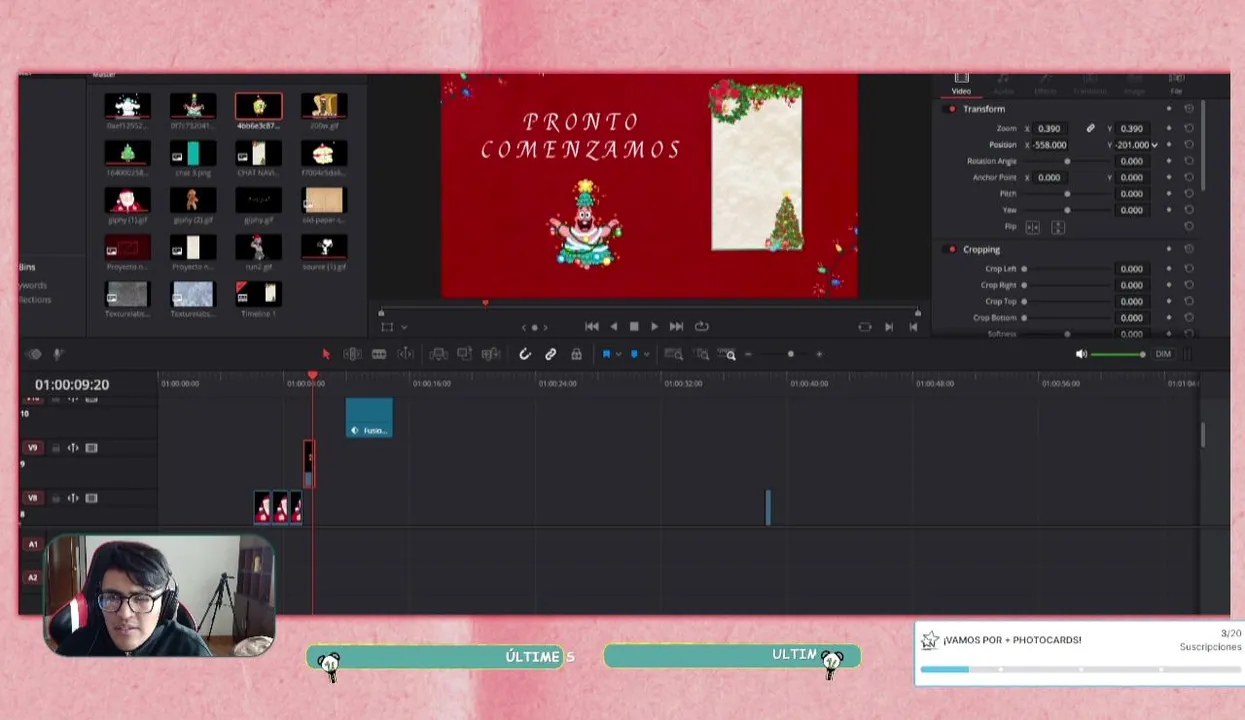Open the flag color dropdown arrow
Viewport: 1245px width, 720px height.
point(618,354)
